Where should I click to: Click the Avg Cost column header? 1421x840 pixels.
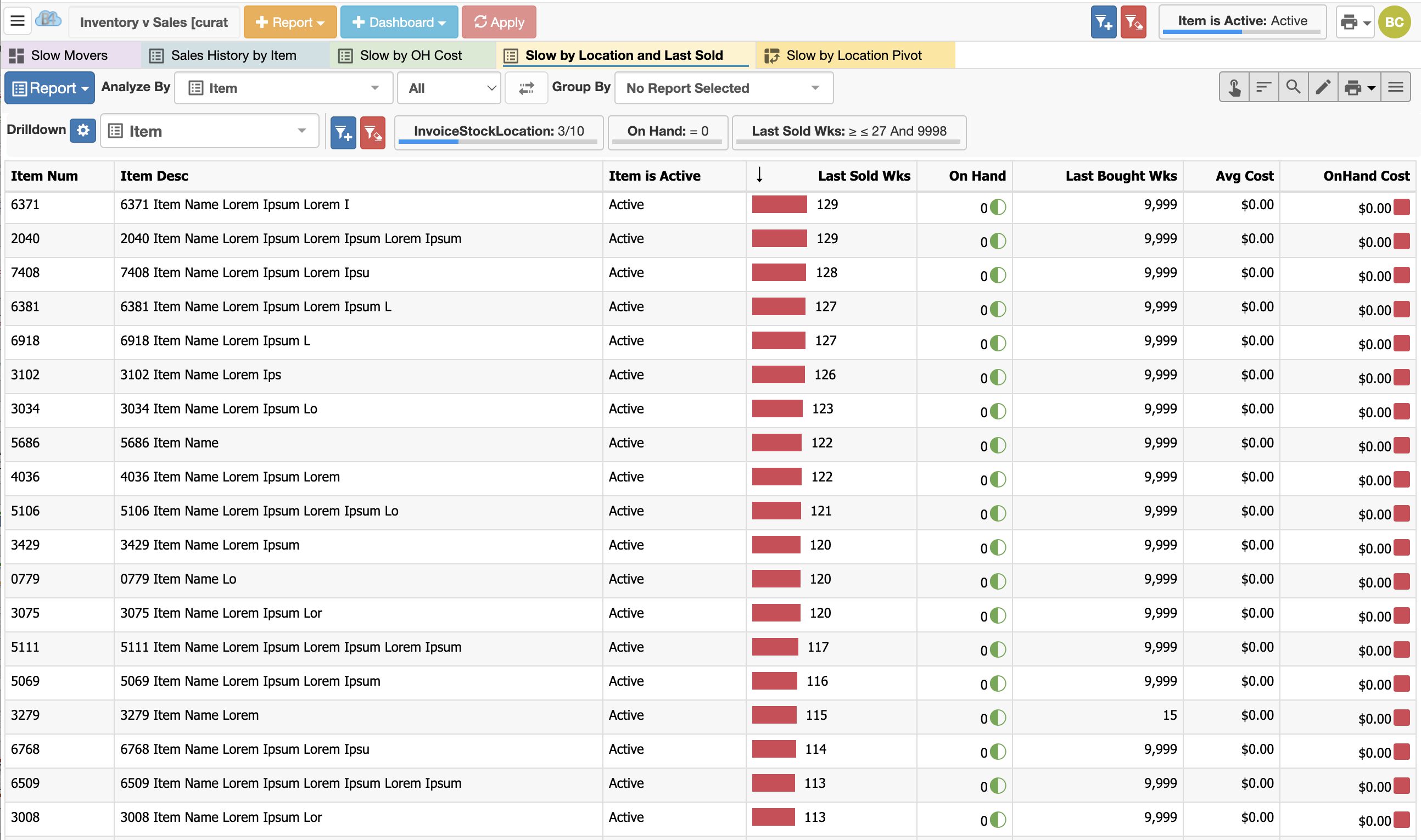click(1232, 176)
